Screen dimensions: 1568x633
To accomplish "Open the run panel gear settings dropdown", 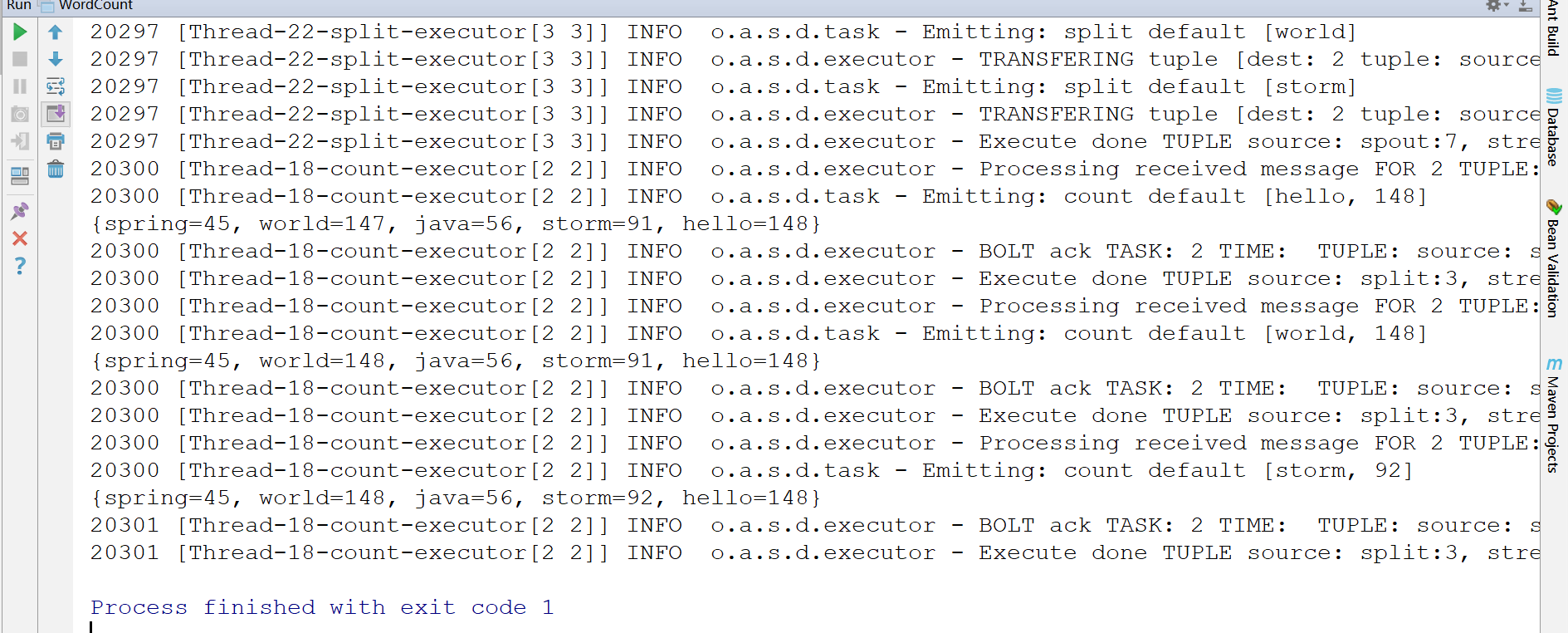I will (1497, 6).
